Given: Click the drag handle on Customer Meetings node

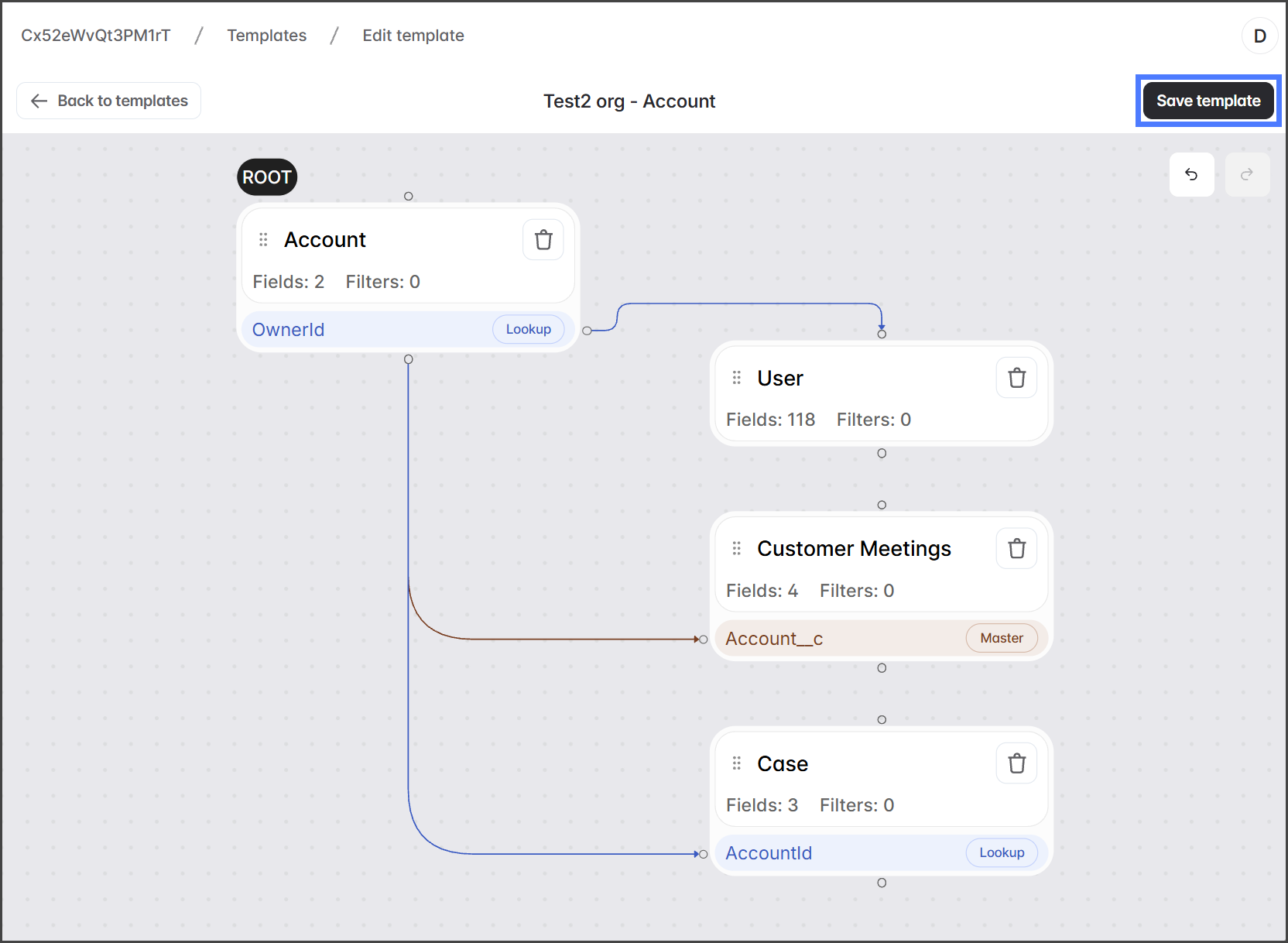Looking at the screenshot, I should tap(736, 549).
